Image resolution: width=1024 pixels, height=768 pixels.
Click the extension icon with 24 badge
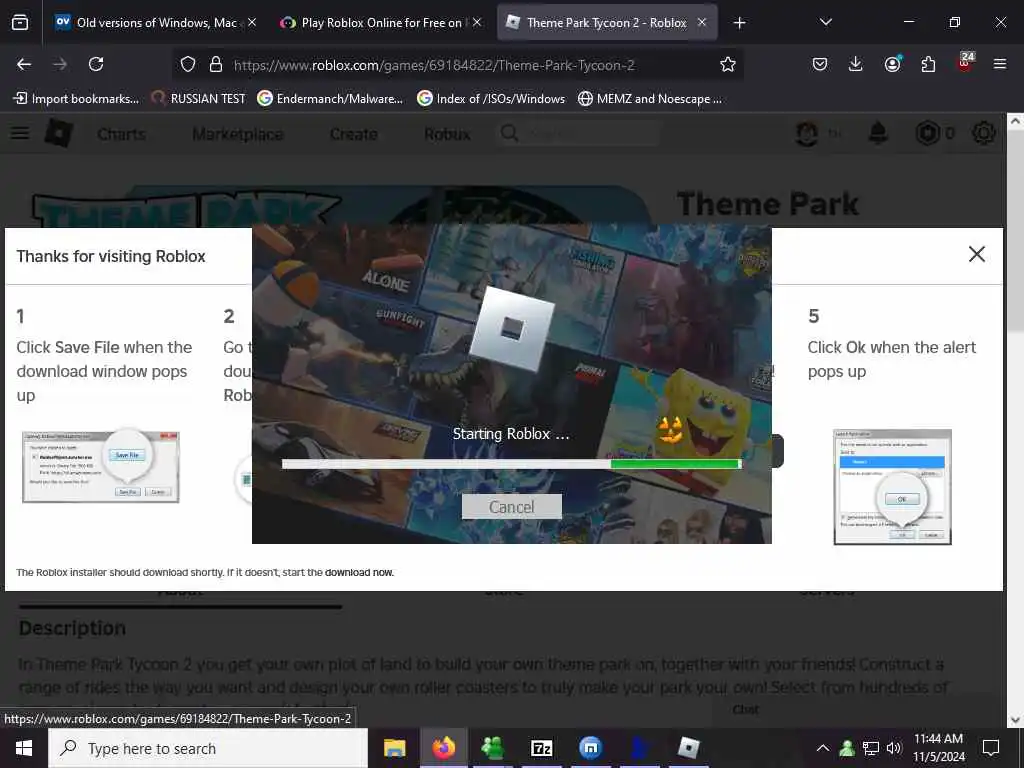pos(965,62)
